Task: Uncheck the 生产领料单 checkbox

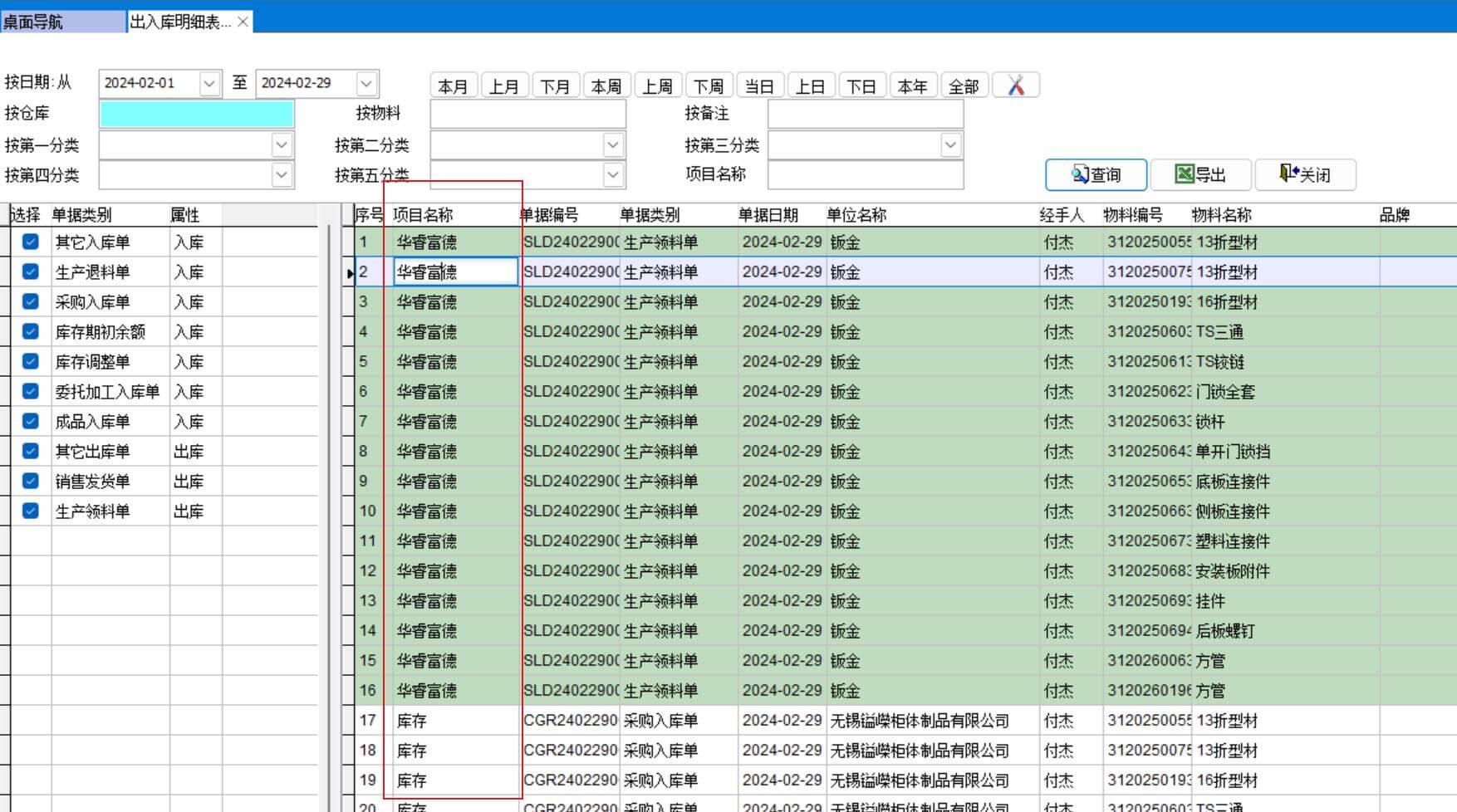Action: [31, 511]
